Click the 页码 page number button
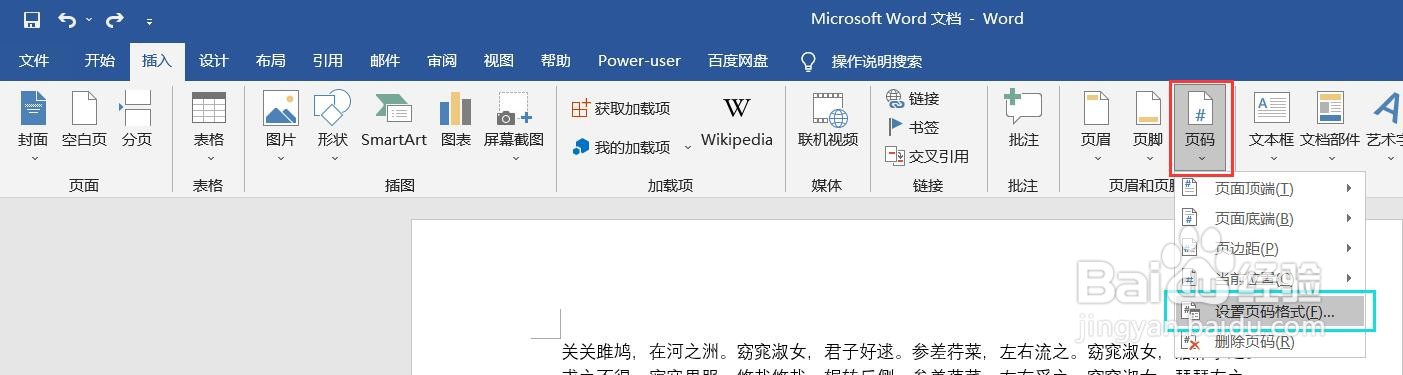 coord(1201,127)
